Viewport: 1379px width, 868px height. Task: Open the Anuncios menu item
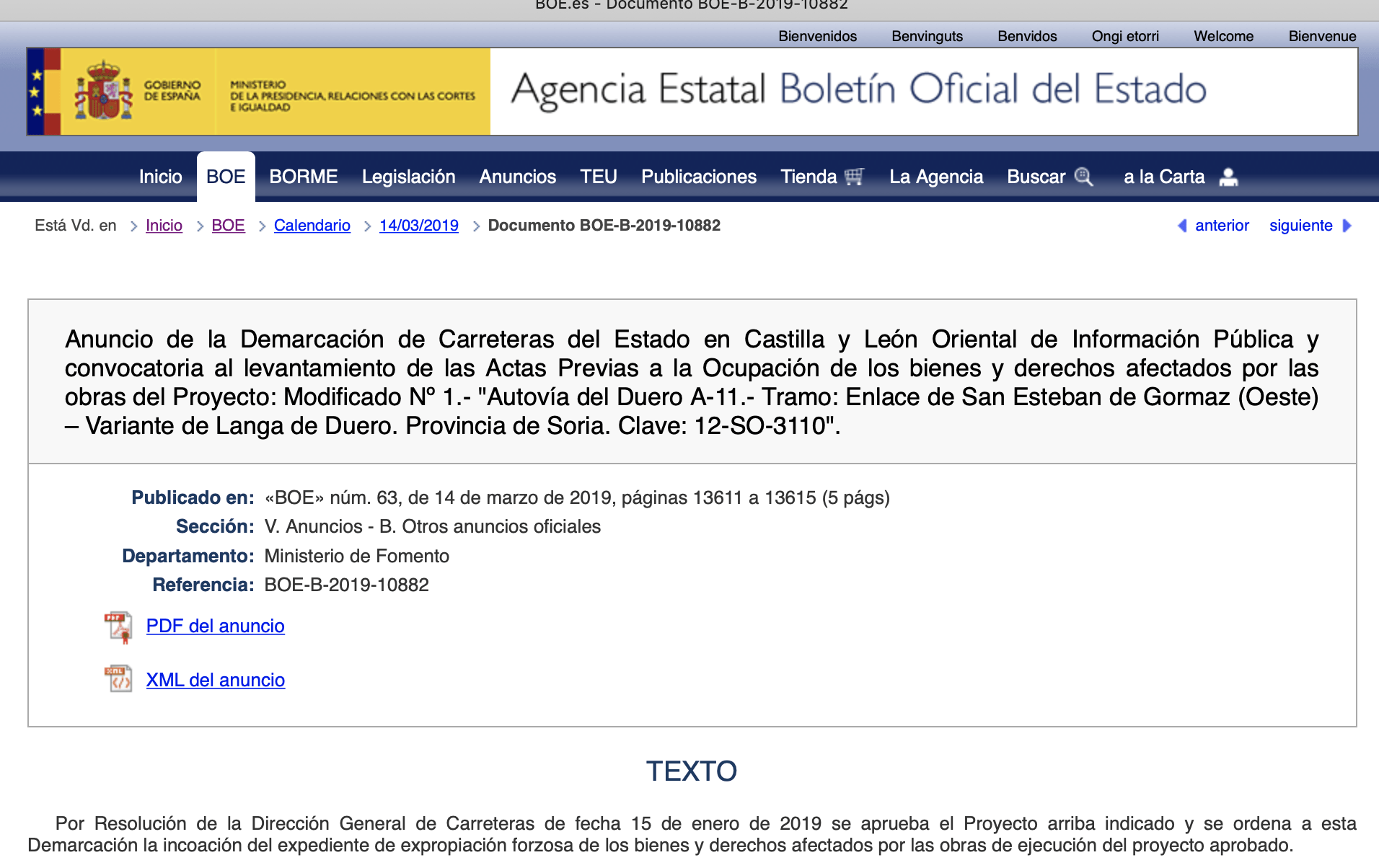pyautogui.click(x=518, y=177)
